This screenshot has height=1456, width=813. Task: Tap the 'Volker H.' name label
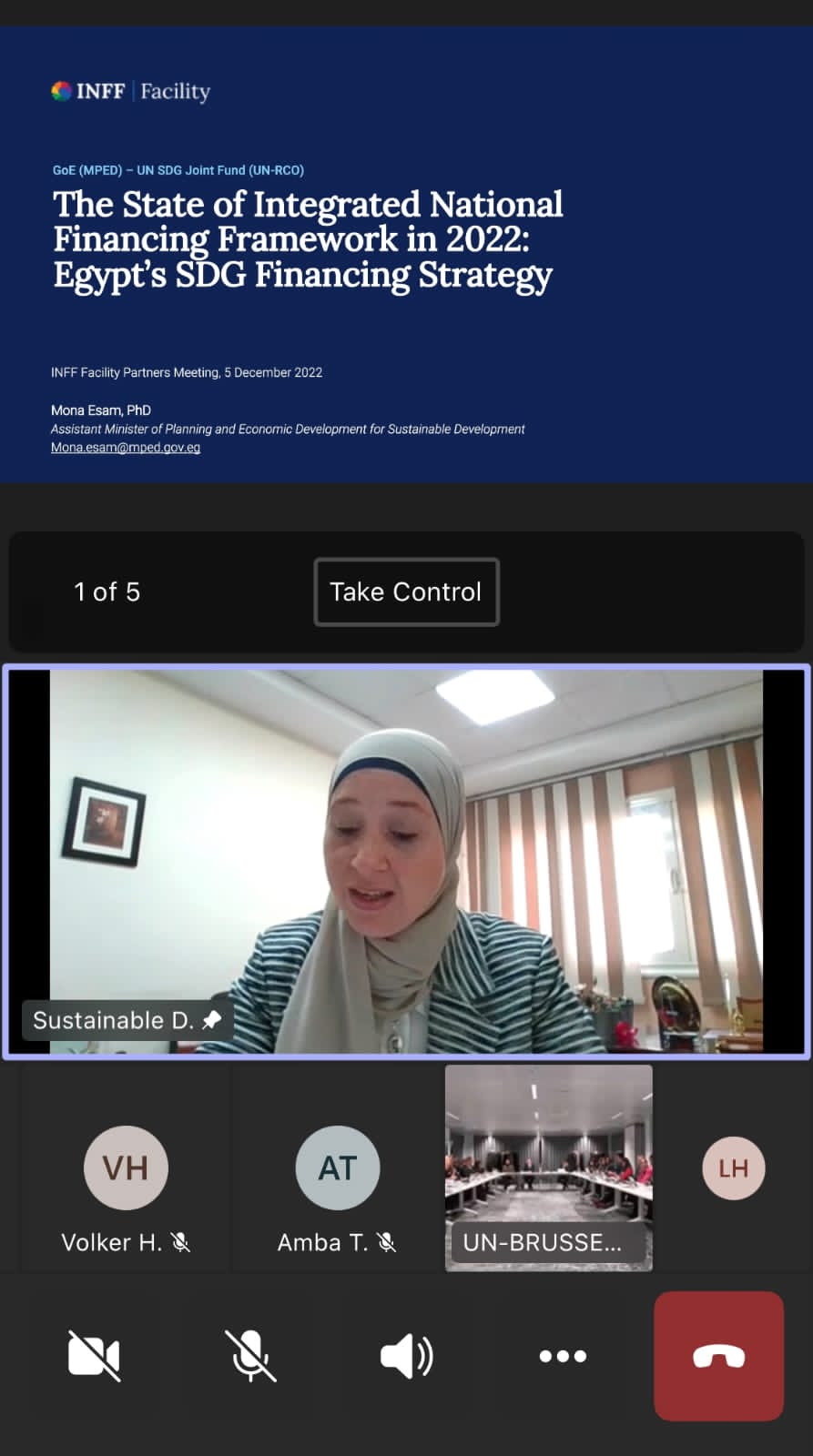[x=111, y=1242]
